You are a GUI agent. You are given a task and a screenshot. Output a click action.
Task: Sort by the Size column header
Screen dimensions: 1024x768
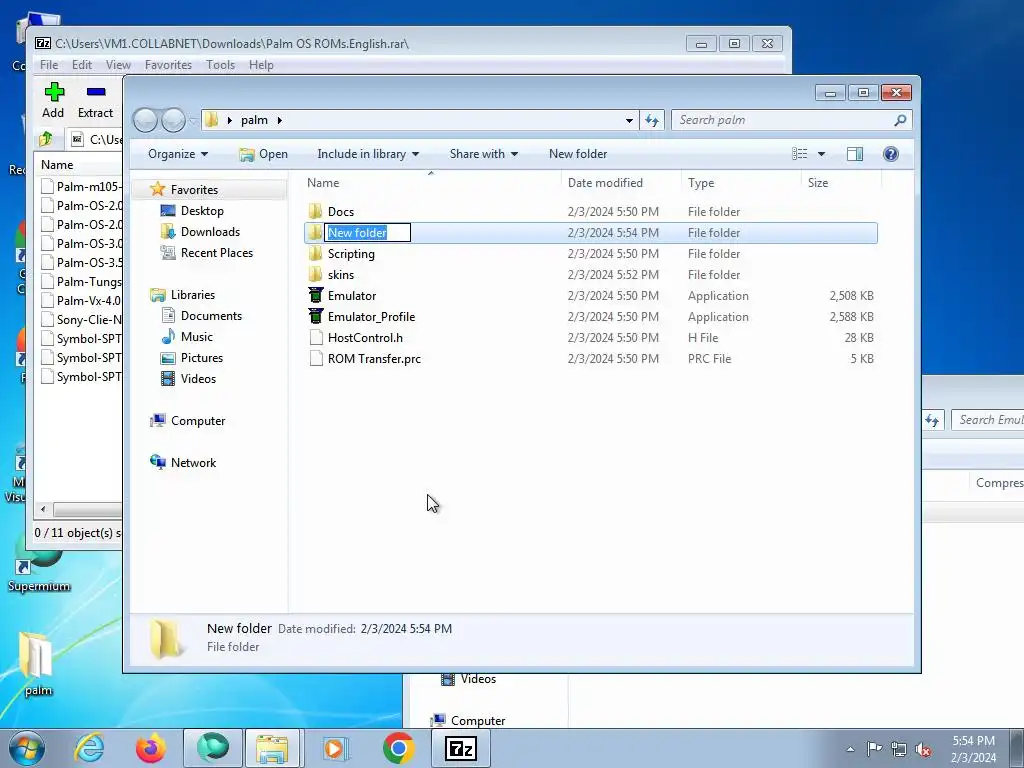(x=840, y=183)
